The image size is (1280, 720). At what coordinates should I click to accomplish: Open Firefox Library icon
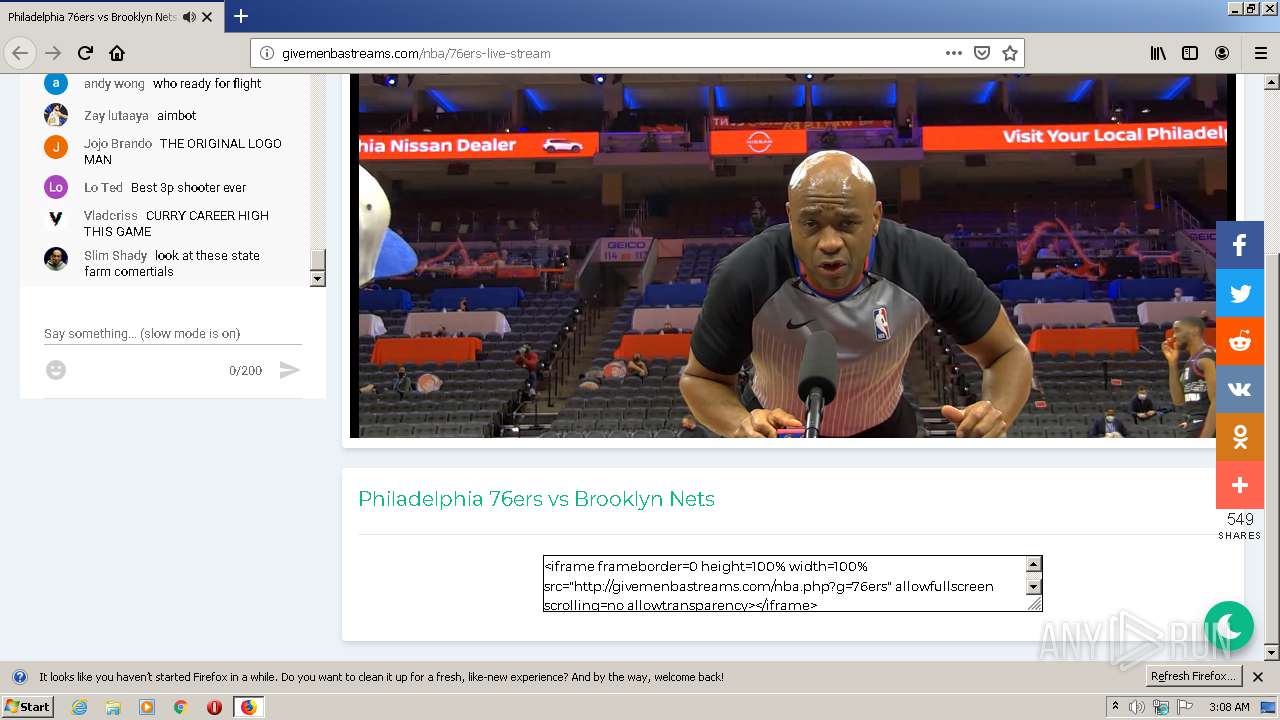(1158, 53)
